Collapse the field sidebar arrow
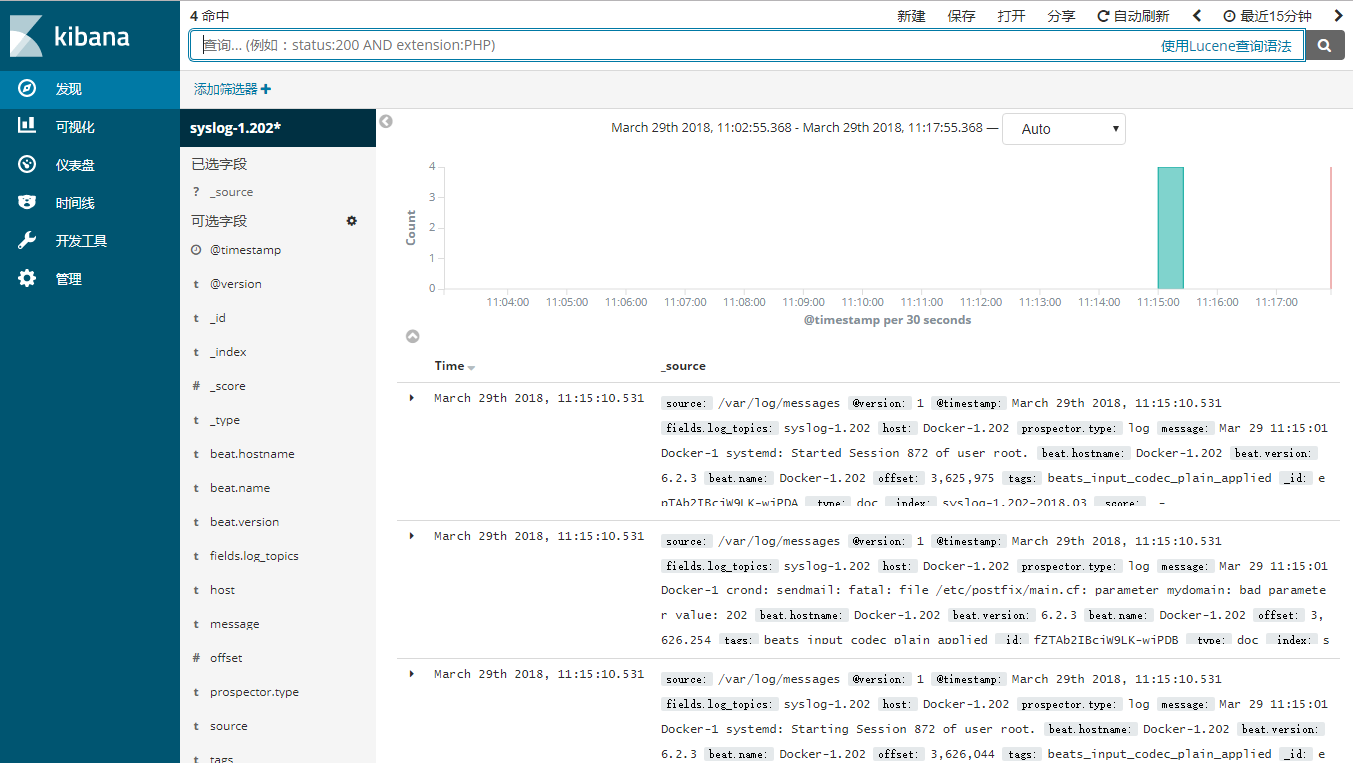Viewport: 1353px width, 763px height. (x=386, y=121)
